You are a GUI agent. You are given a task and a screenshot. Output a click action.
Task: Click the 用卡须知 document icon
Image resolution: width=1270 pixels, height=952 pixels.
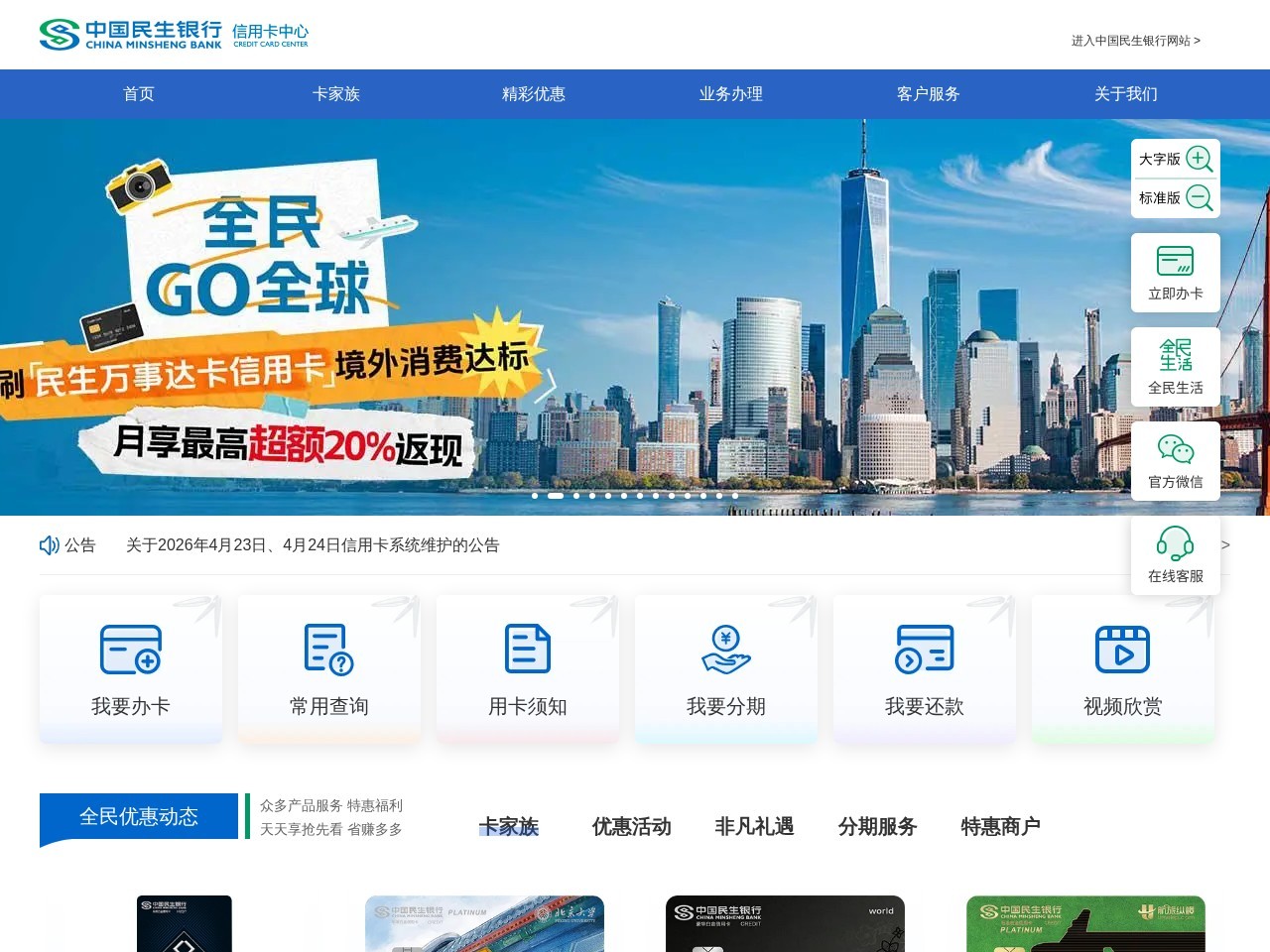point(528,650)
